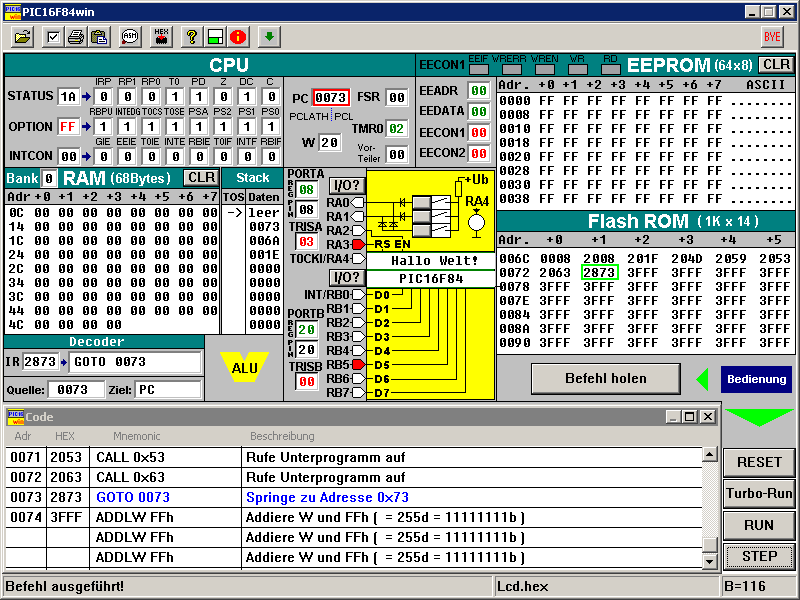Clear EEPROM with its CLR button
800x600 pixels.
click(777, 65)
